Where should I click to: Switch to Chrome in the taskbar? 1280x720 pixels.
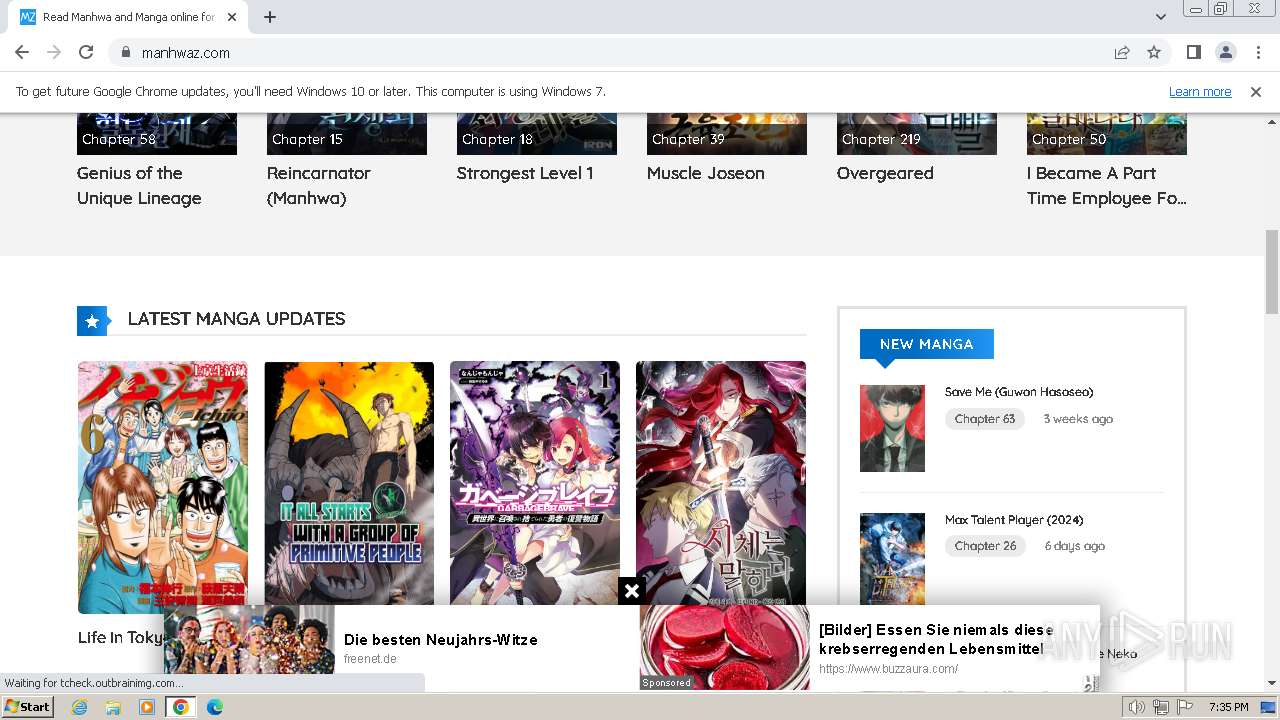pos(181,707)
